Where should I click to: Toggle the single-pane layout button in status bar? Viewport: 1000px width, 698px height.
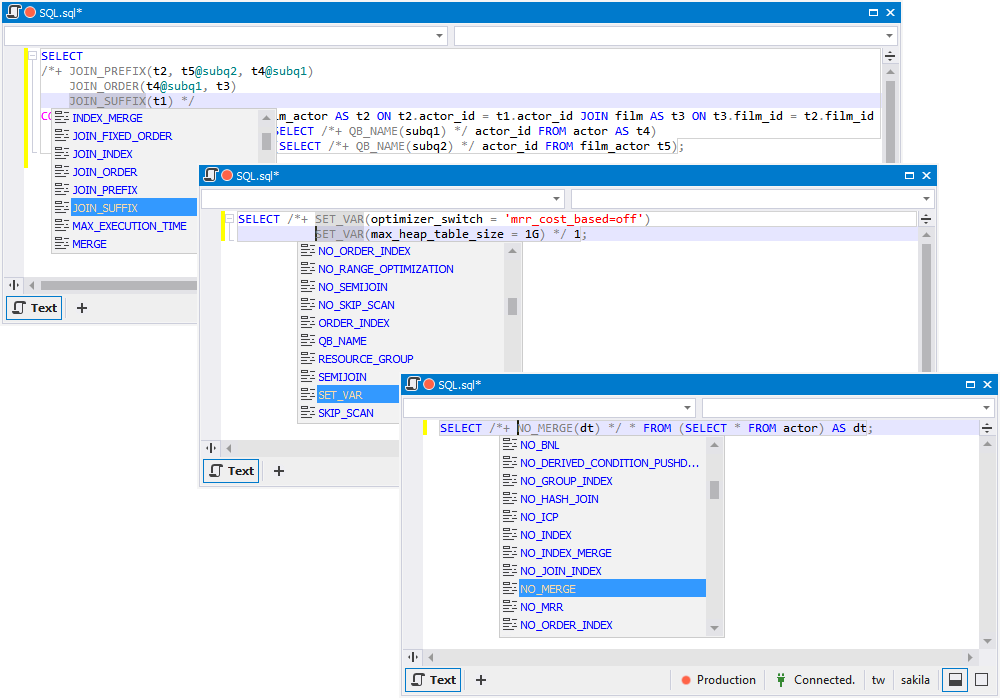tap(981, 680)
